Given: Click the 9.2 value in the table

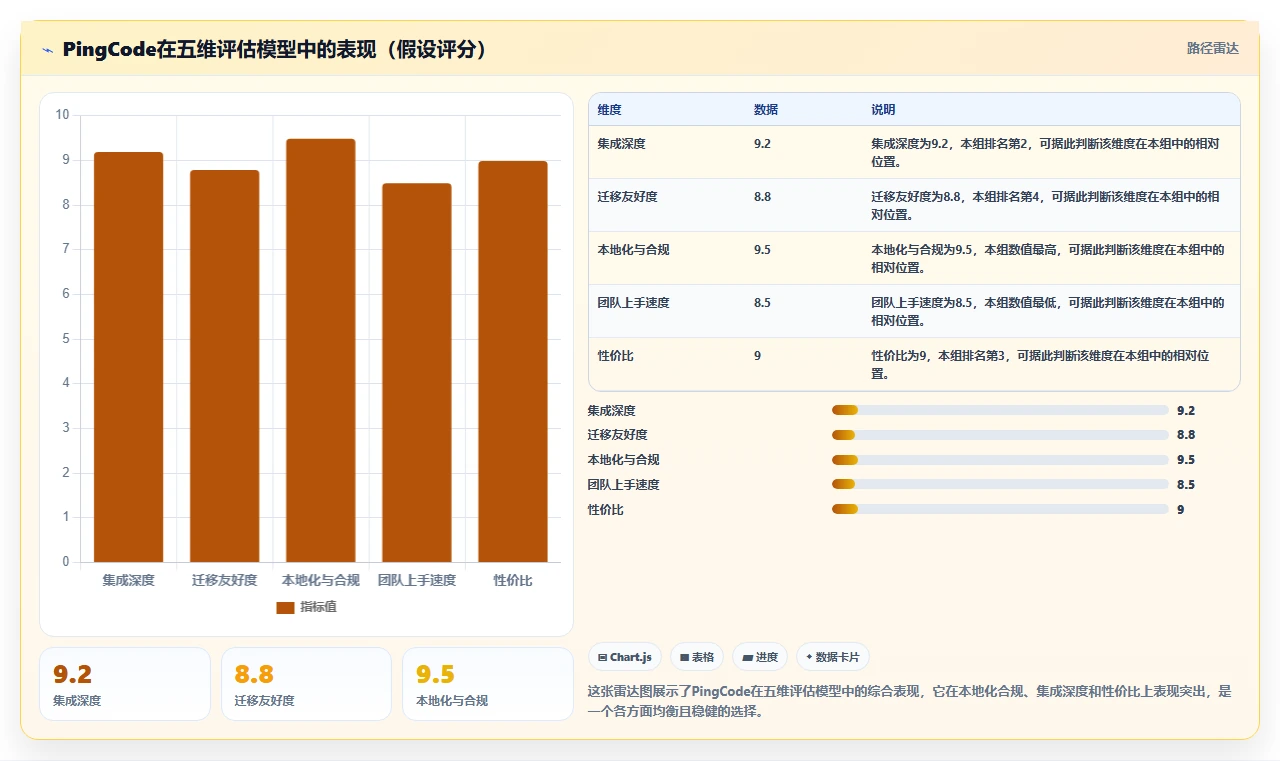Looking at the screenshot, I should point(762,144).
